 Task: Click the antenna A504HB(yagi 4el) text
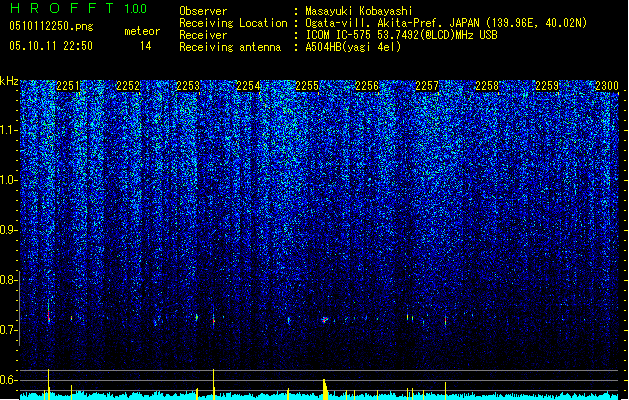coord(353,47)
